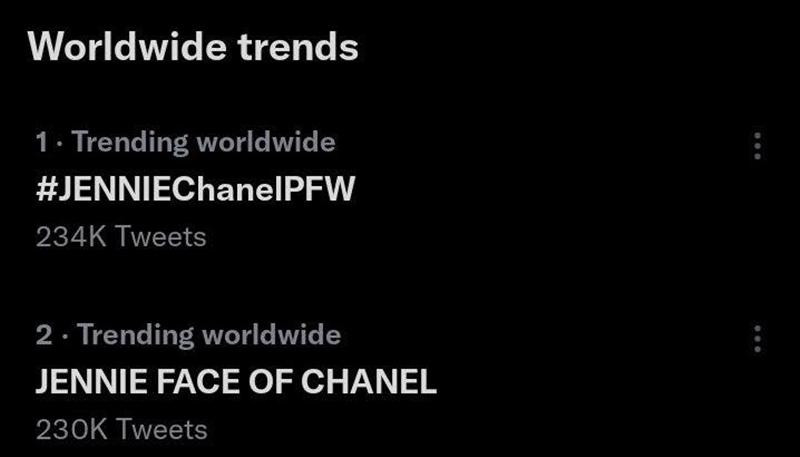
Task: Open the #JENNIEChanelPFW hashtag trend
Action: (x=195, y=189)
